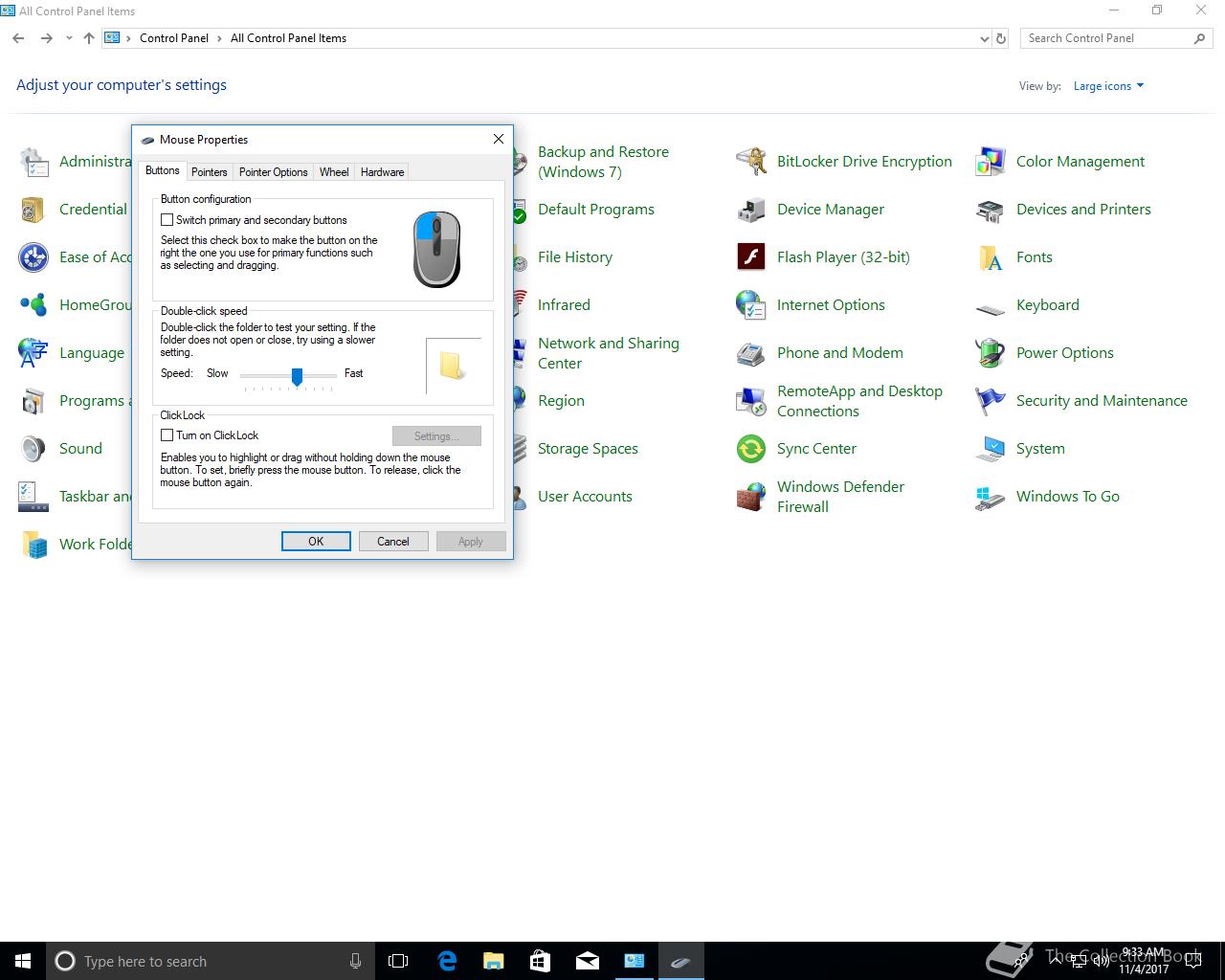Open the Network and Sharing Center link
This screenshot has height=980, width=1225.
pos(609,353)
